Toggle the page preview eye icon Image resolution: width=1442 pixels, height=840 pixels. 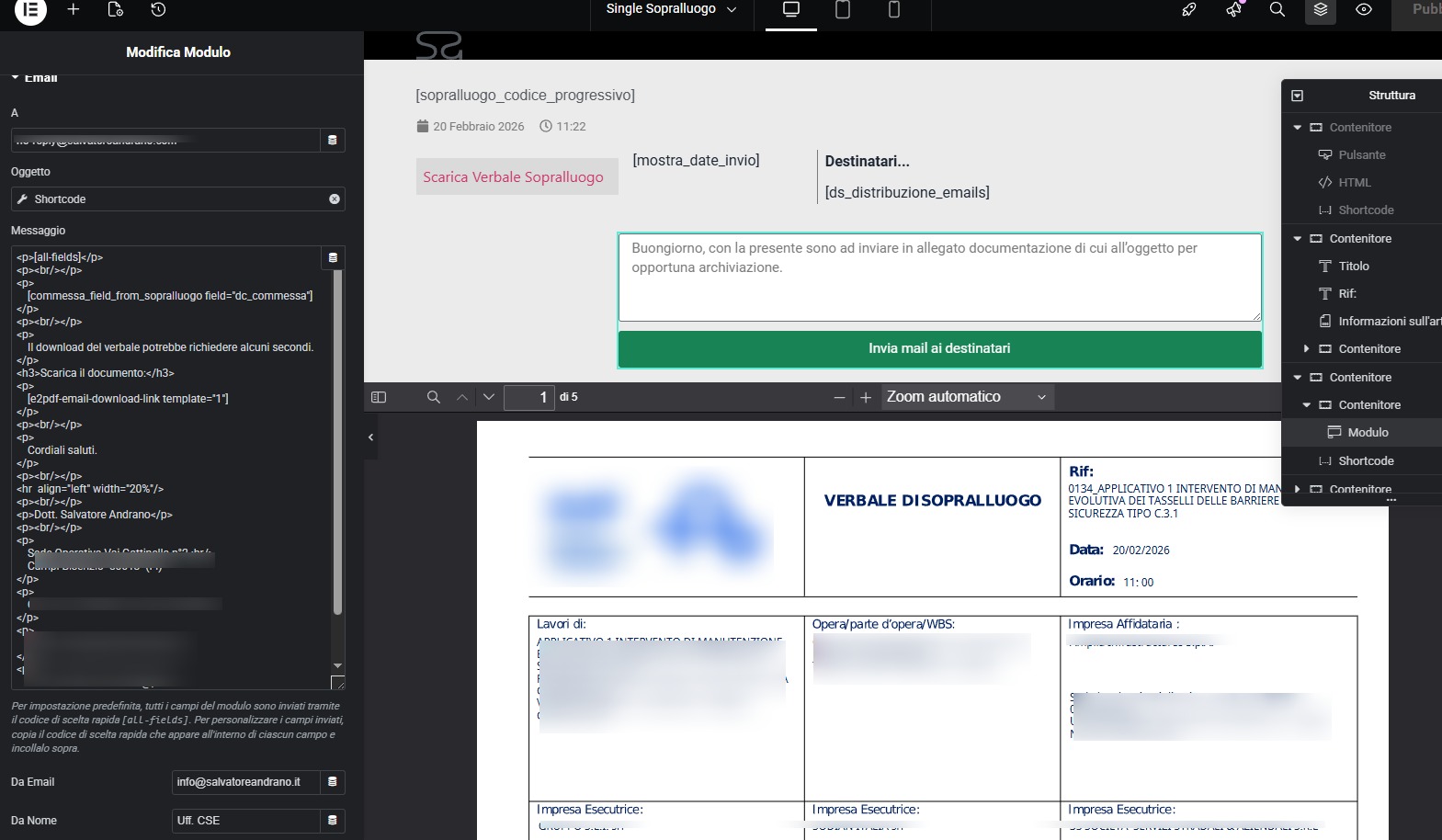click(x=1364, y=10)
